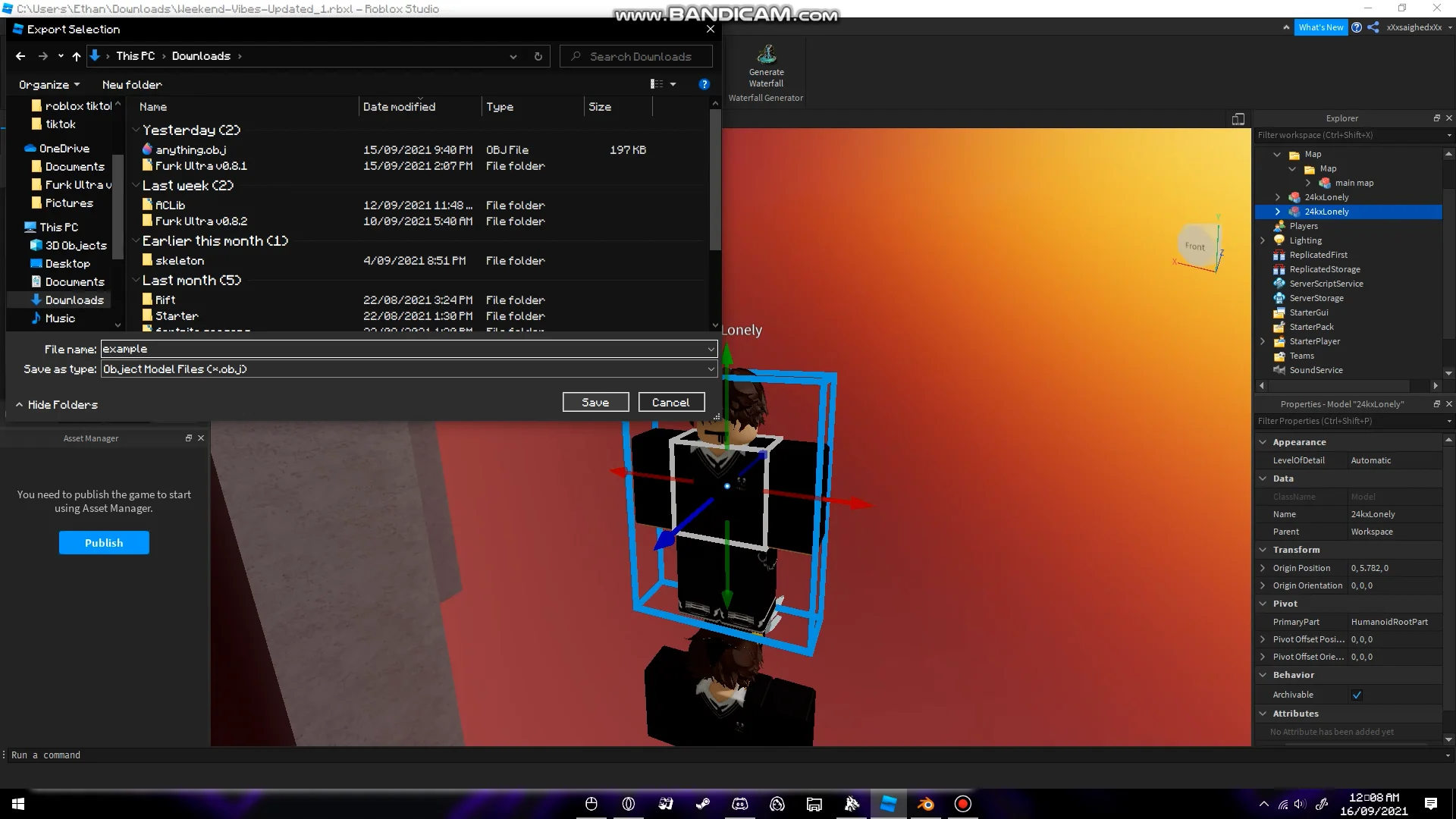The height and width of the screenshot is (819, 1456).
Task: Toggle the viewport layout icon
Action: (x=1238, y=119)
